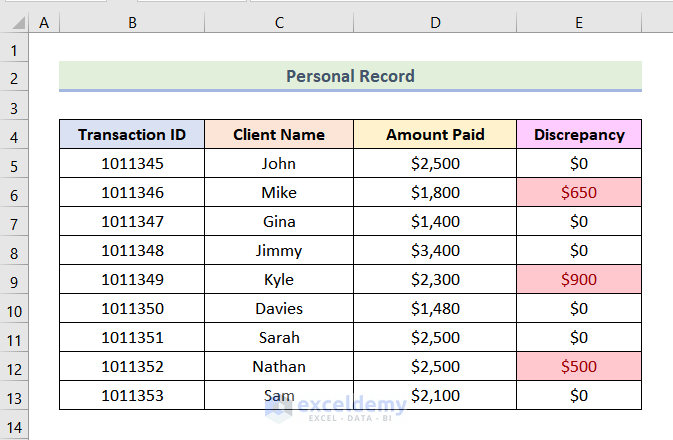Click the cell with name Gina
Screen dimensions: 673x440
[279, 222]
